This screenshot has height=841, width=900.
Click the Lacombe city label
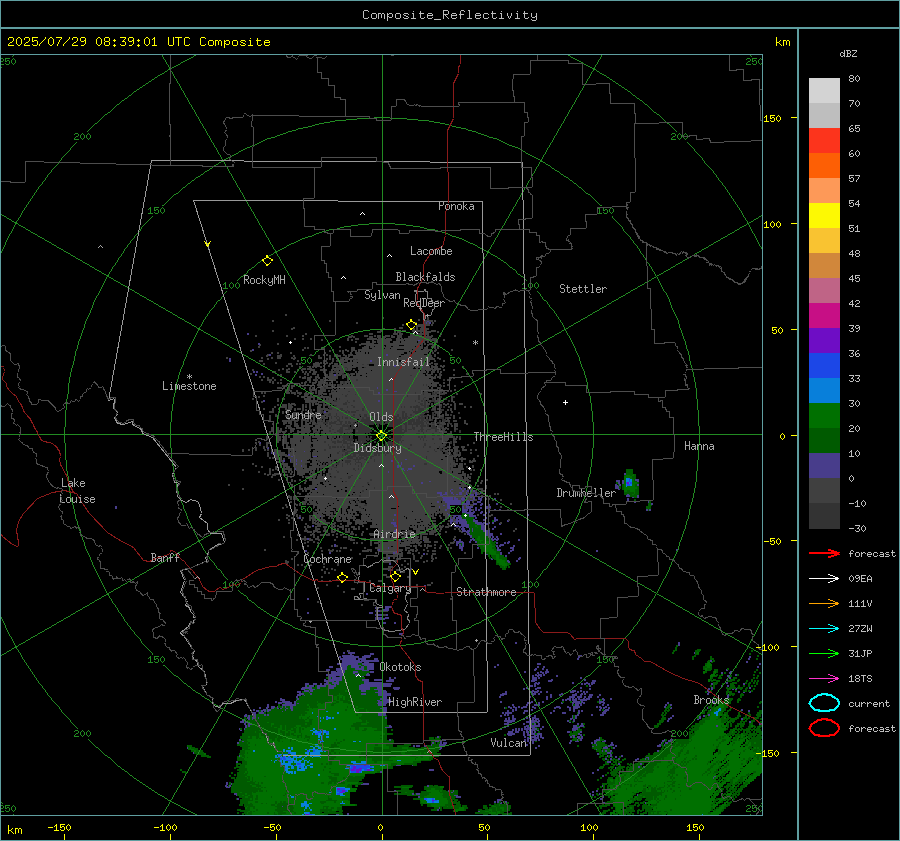431,251
